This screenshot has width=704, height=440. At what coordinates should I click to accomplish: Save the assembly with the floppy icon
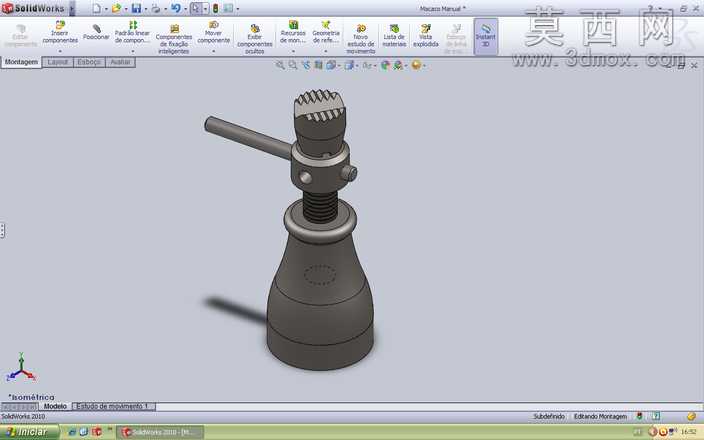click(x=136, y=8)
